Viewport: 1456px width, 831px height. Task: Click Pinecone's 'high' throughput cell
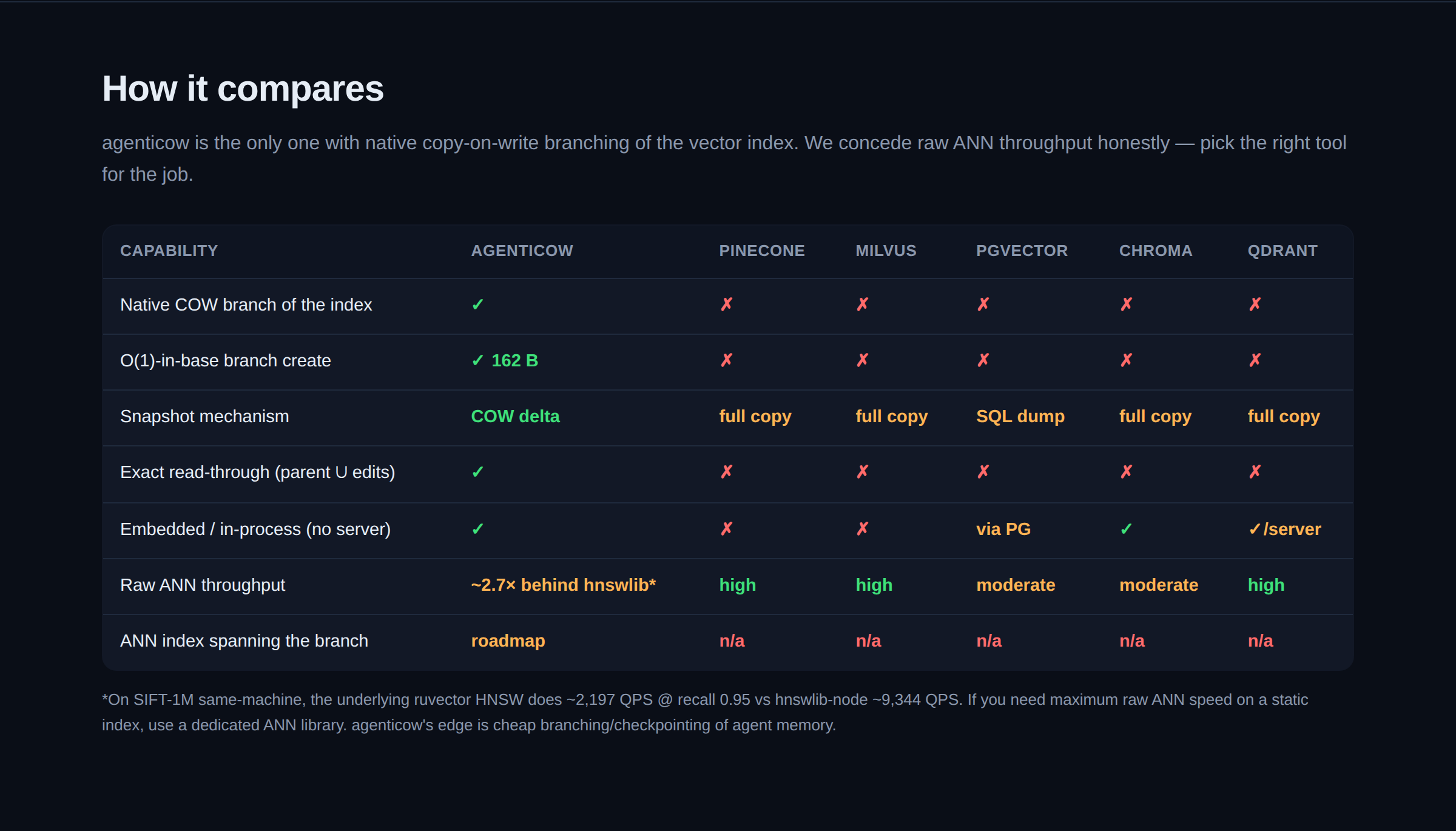738,585
